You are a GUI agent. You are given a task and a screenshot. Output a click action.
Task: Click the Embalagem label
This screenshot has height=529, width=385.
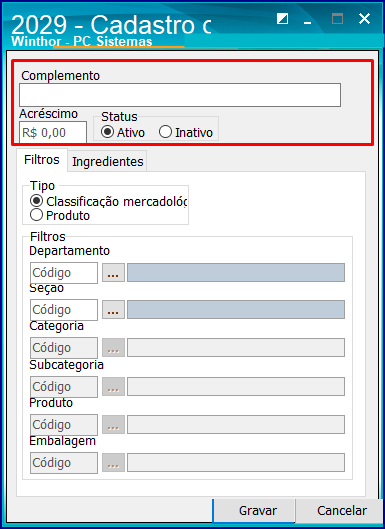coord(62,441)
